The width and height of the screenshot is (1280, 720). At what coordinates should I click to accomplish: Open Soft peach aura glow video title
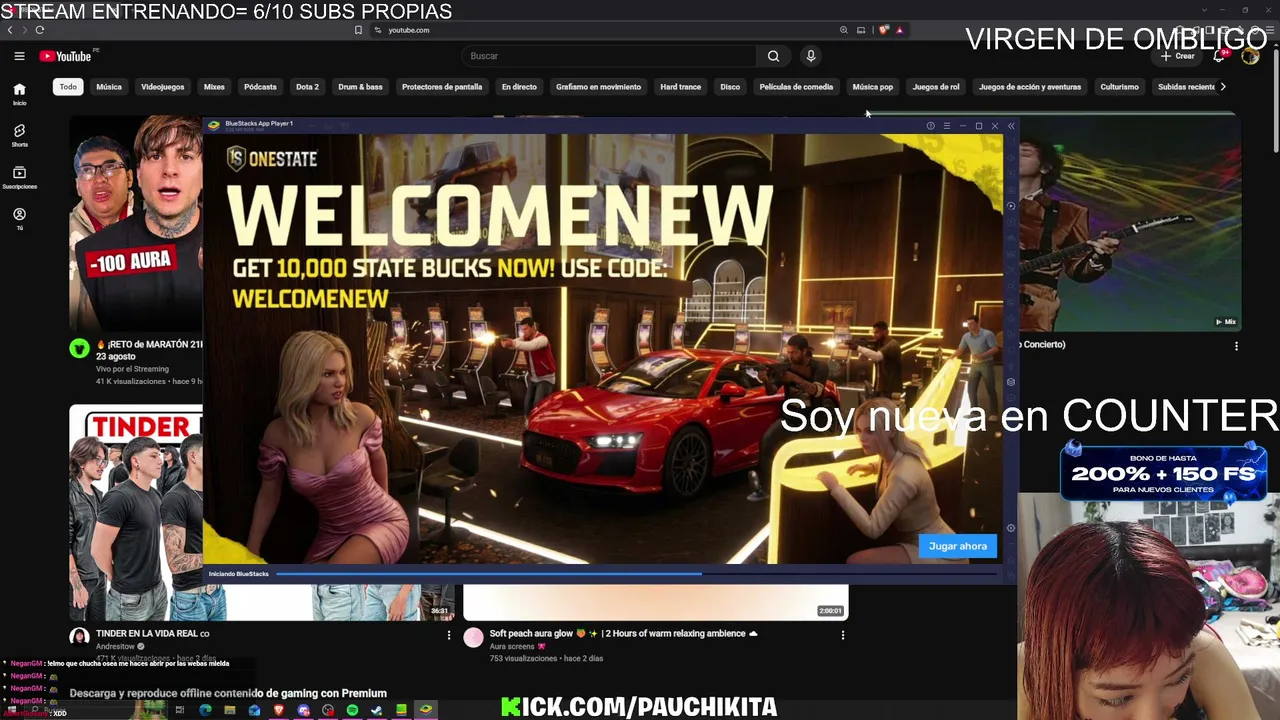[623, 634]
